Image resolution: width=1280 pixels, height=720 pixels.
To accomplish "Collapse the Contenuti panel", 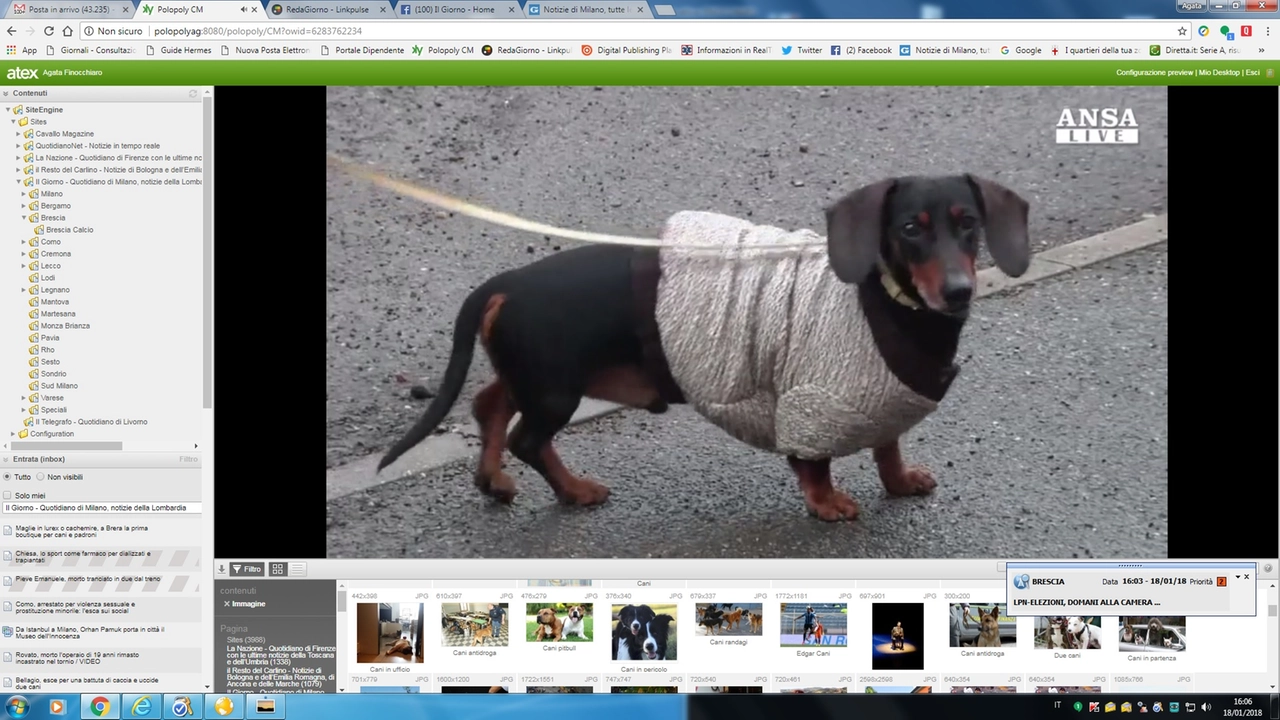I will tap(7, 93).
